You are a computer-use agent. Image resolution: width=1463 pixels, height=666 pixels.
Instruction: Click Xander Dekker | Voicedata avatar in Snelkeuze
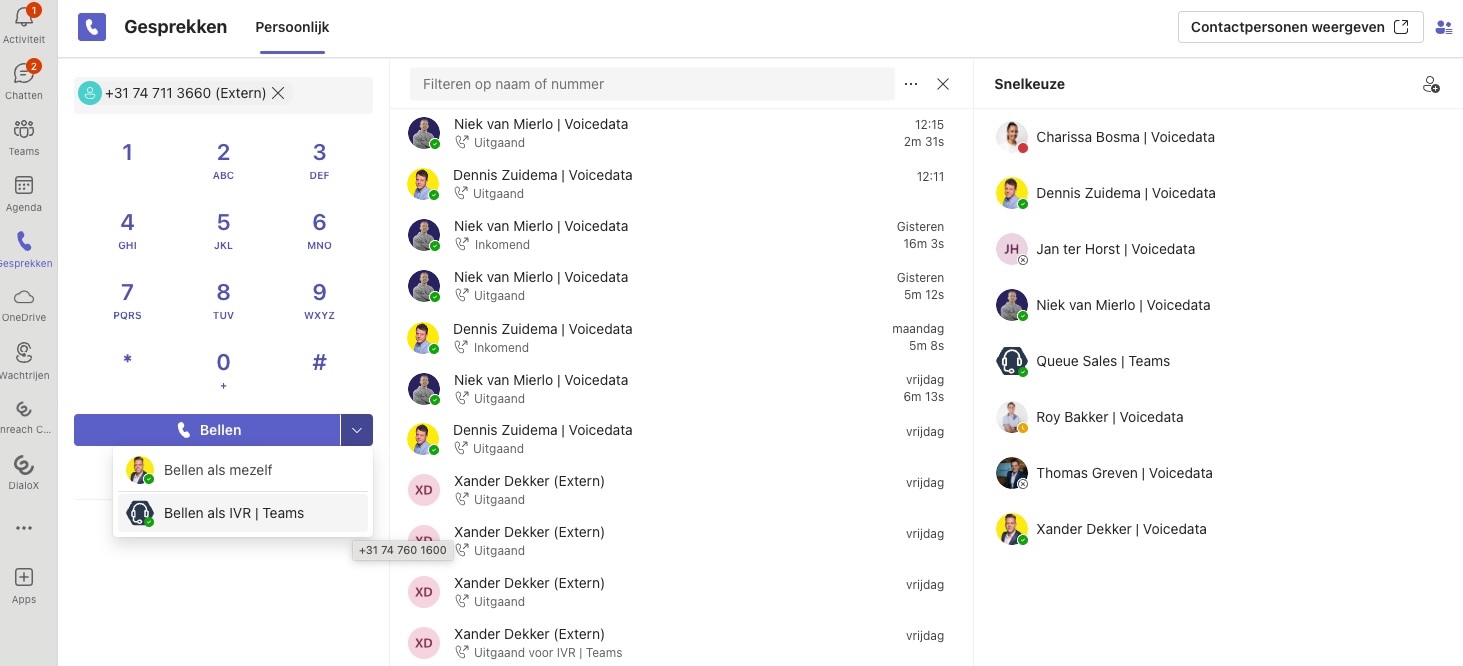[1012, 529]
